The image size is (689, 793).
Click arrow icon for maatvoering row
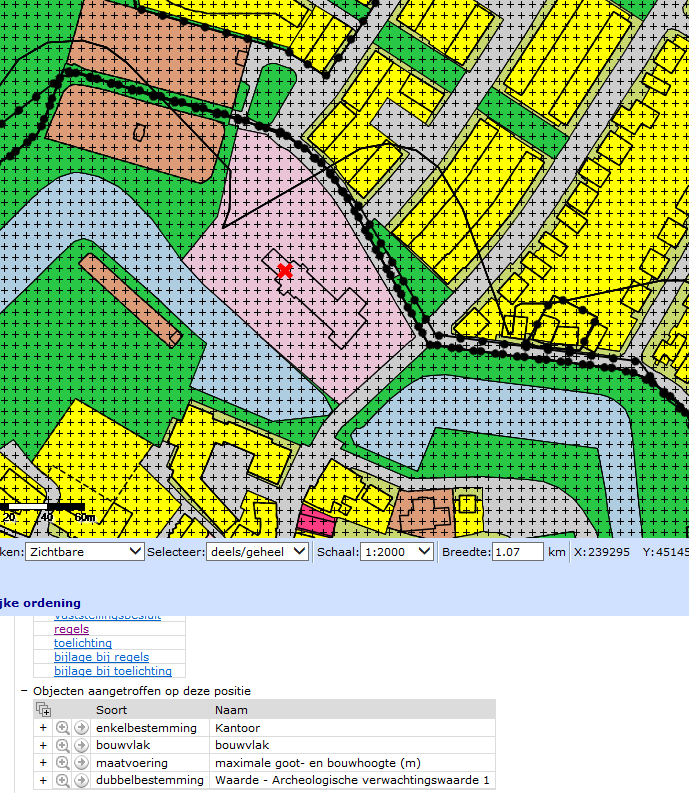[x=81, y=763]
